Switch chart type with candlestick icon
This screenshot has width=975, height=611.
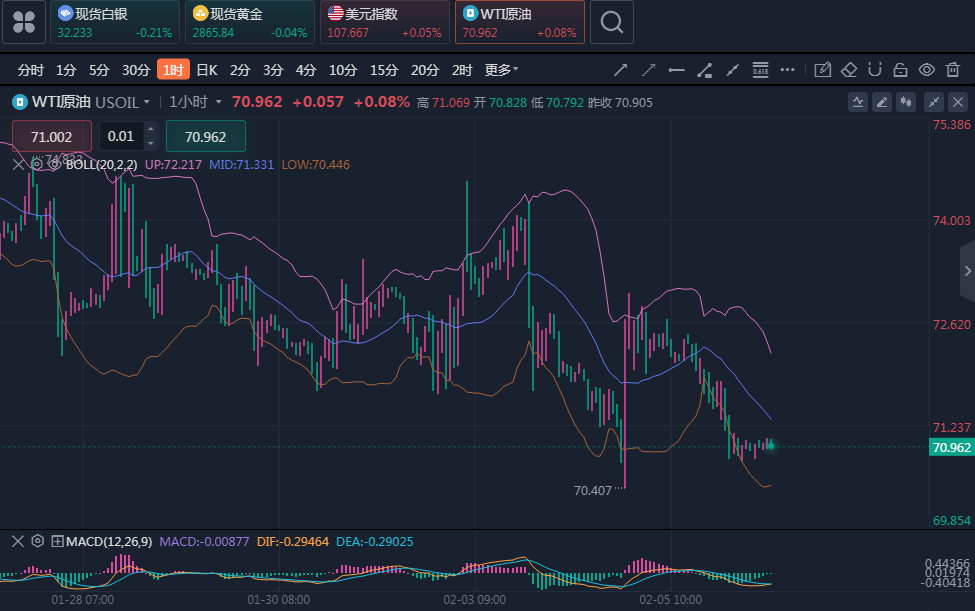coord(908,101)
